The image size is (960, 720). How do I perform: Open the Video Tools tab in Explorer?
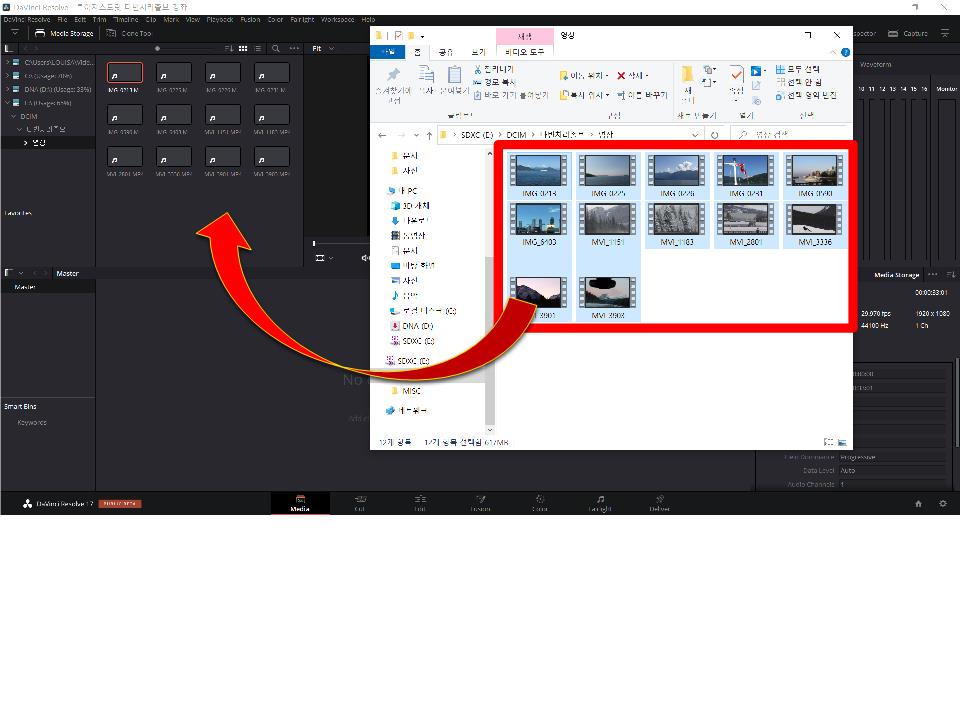click(525, 52)
